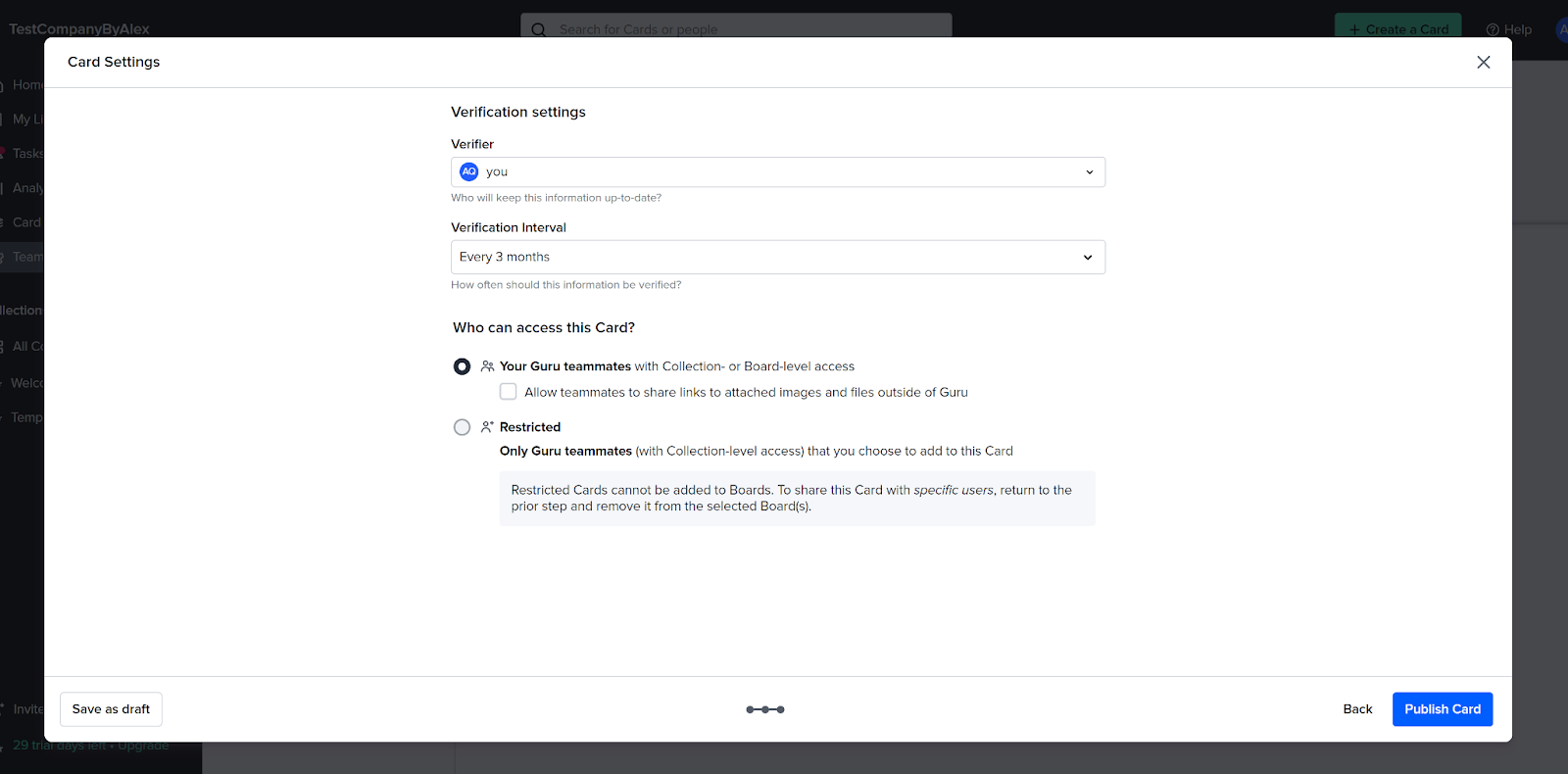The image size is (1568, 774).
Task: Save the card as draft
Action: tap(111, 709)
